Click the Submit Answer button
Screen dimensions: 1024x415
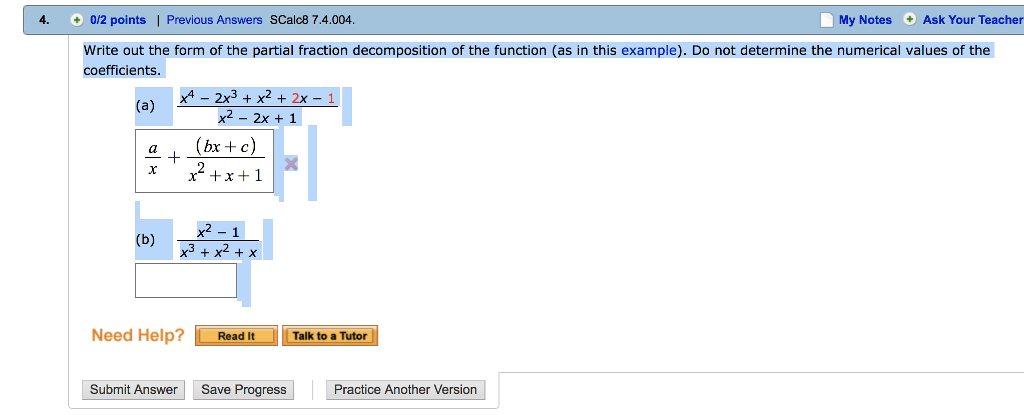(x=133, y=390)
